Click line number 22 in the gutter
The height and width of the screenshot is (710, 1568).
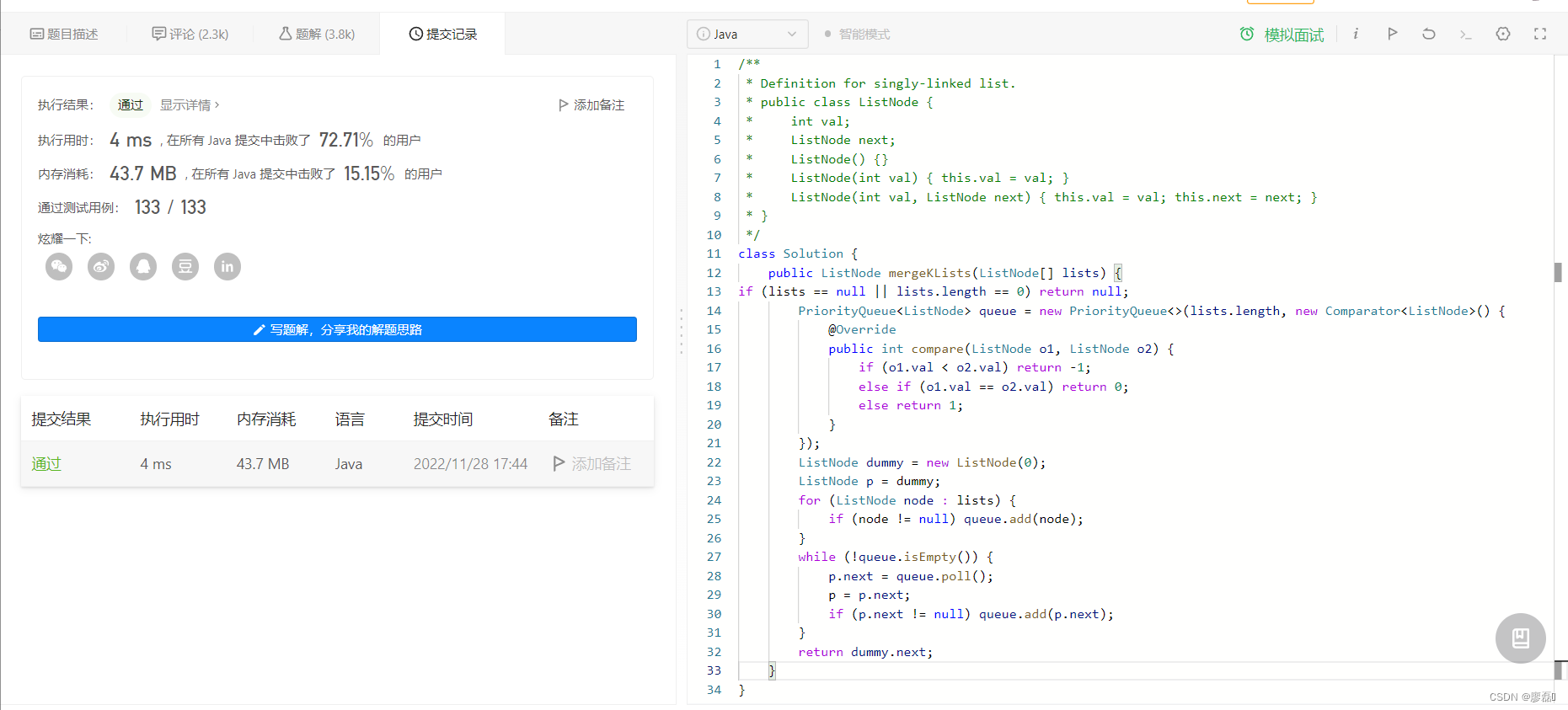[714, 462]
